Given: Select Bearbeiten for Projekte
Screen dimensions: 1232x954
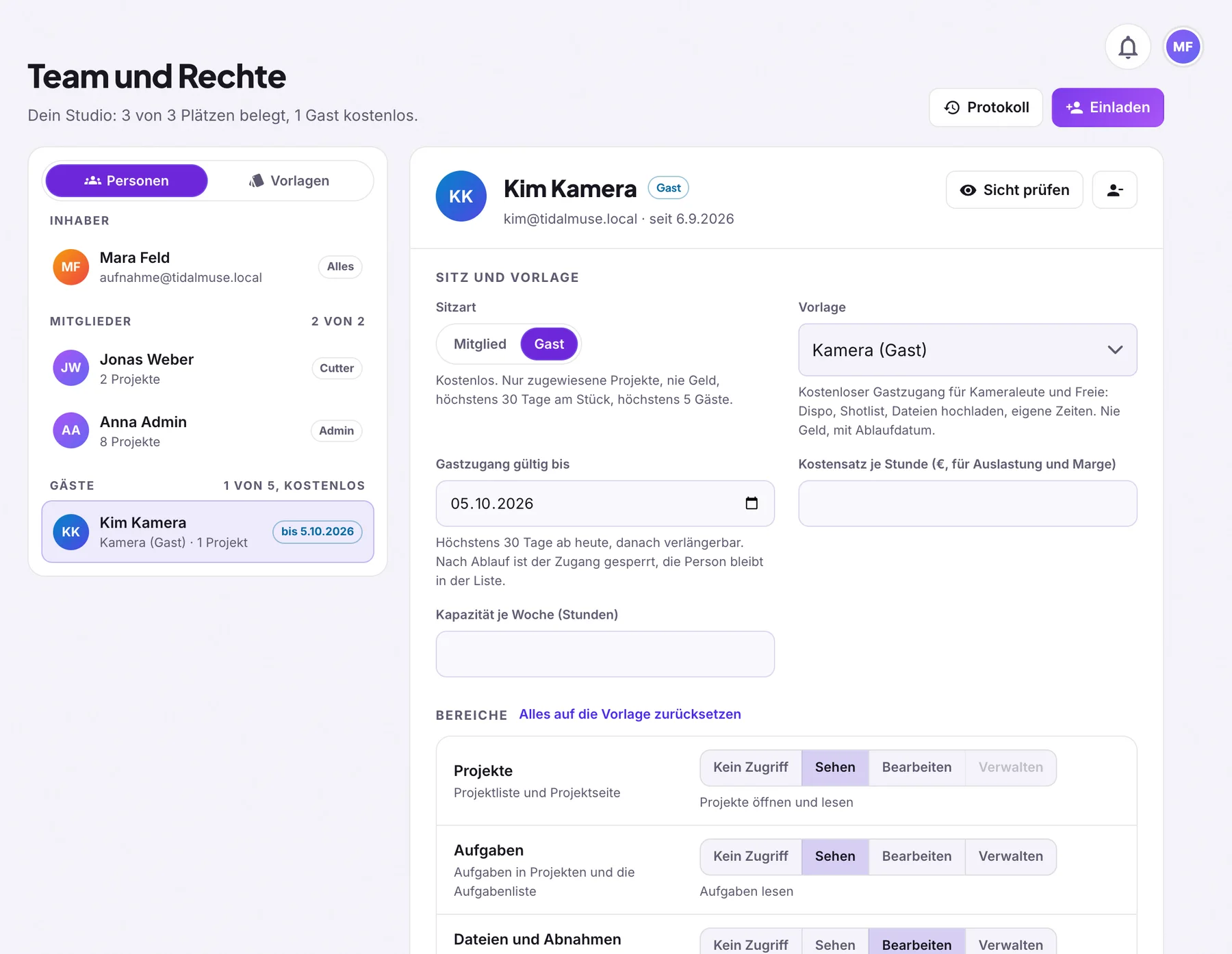Looking at the screenshot, I should 916,768.
